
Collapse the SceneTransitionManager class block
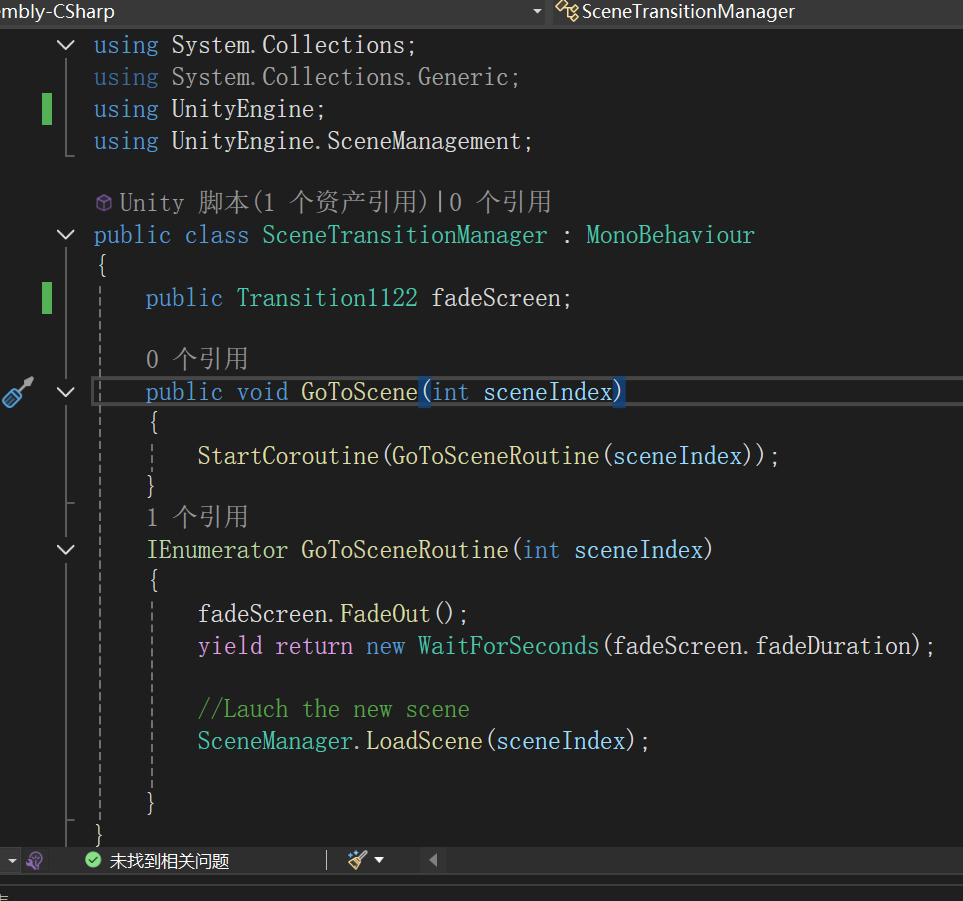pyautogui.click(x=66, y=235)
